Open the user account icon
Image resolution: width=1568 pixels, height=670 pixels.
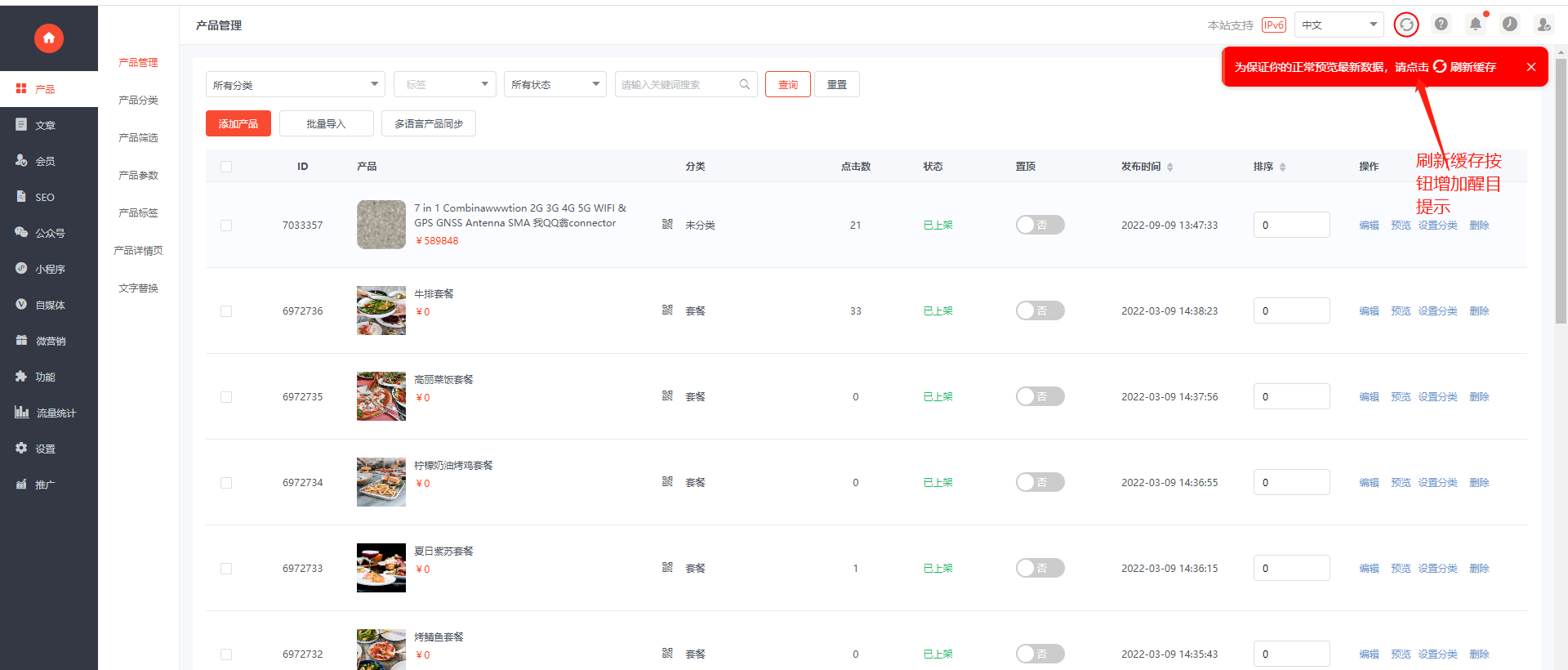click(1543, 25)
